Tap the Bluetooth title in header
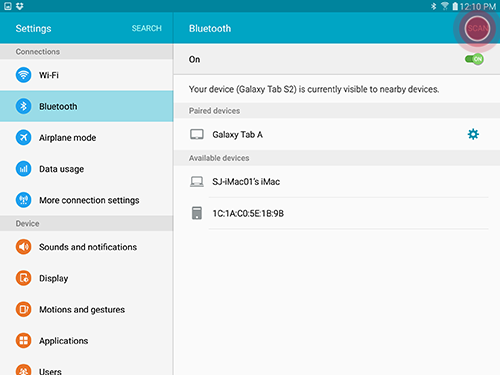500x375 pixels. [210, 28]
